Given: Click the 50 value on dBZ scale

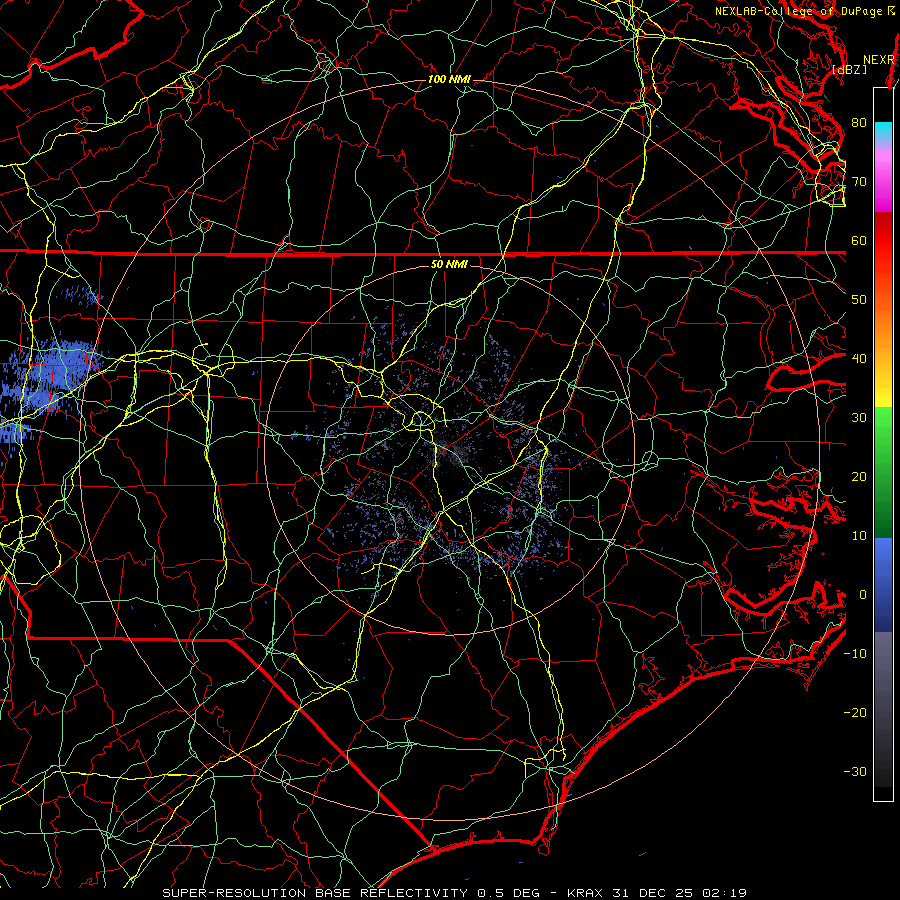Looking at the screenshot, I should pos(859,300).
